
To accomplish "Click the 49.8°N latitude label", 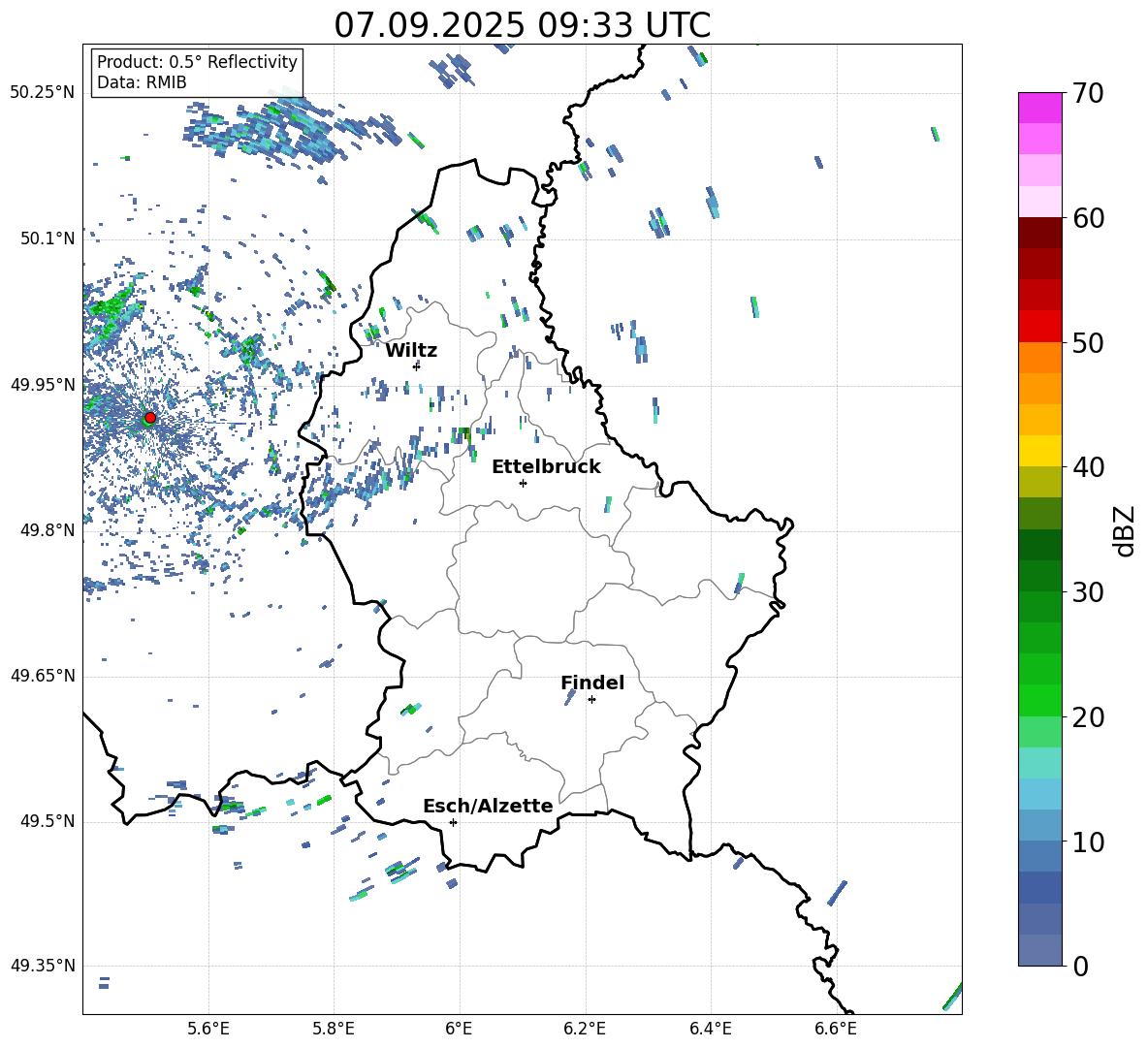I will (x=48, y=530).
